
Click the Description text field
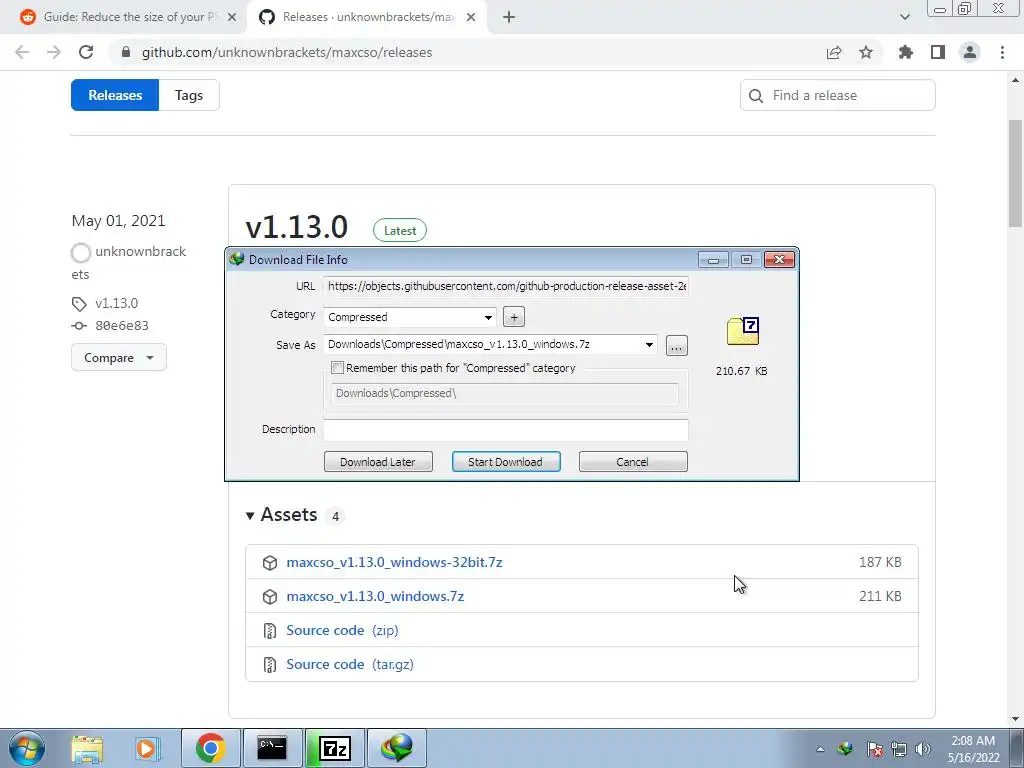pos(506,430)
